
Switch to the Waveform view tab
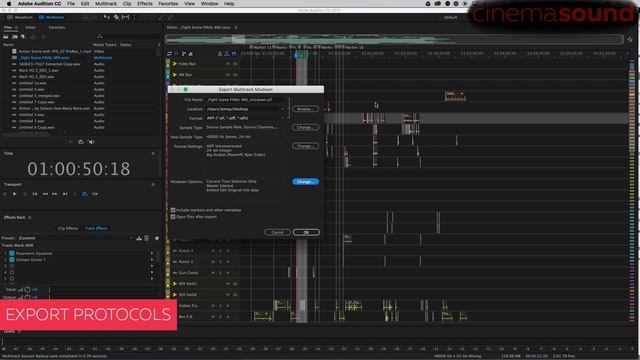coord(20,18)
